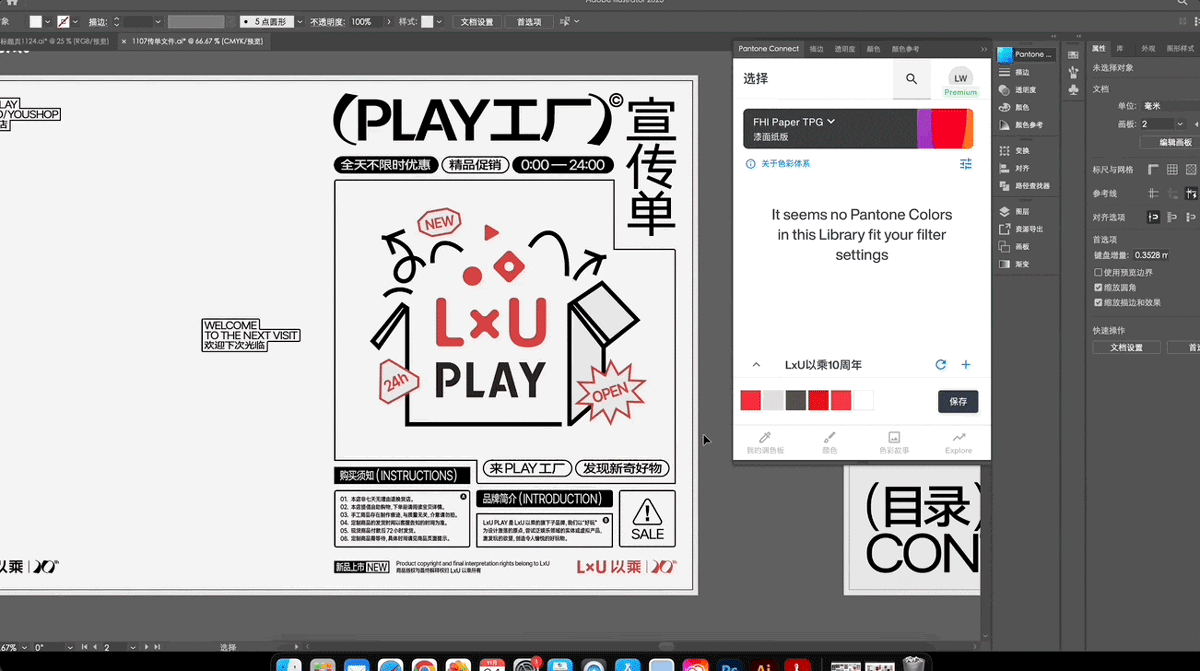Screen dimensions: 1200x671
Task: Switch to the 外观 tab in Properties panel
Action: click(1149, 47)
